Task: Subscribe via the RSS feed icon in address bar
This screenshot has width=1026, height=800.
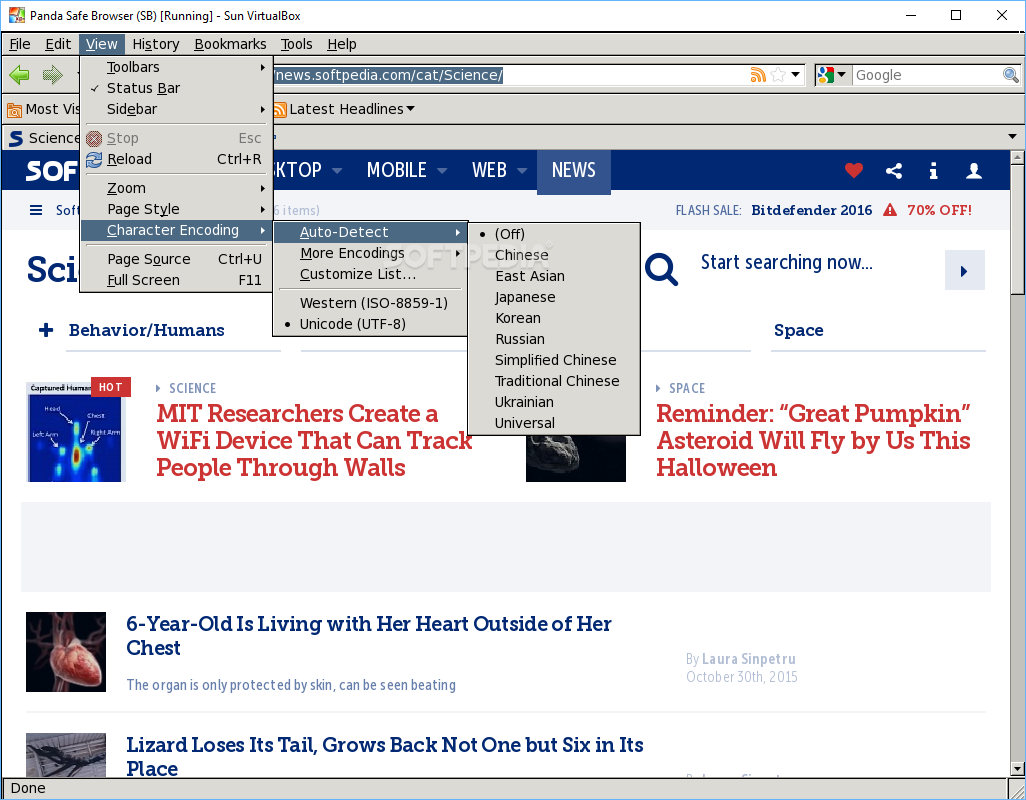Action: pos(758,75)
